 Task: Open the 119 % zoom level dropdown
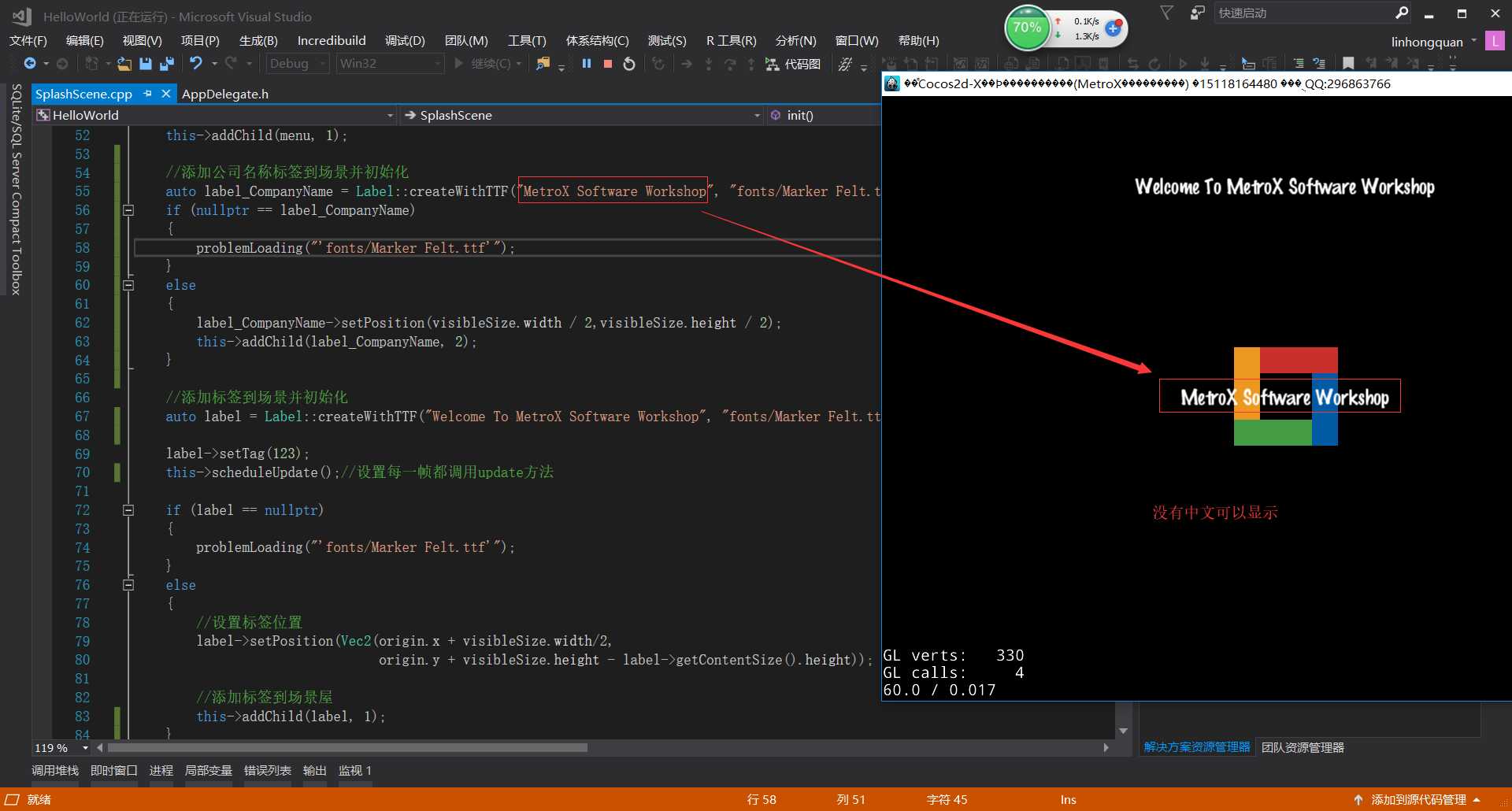pyautogui.click(x=85, y=748)
